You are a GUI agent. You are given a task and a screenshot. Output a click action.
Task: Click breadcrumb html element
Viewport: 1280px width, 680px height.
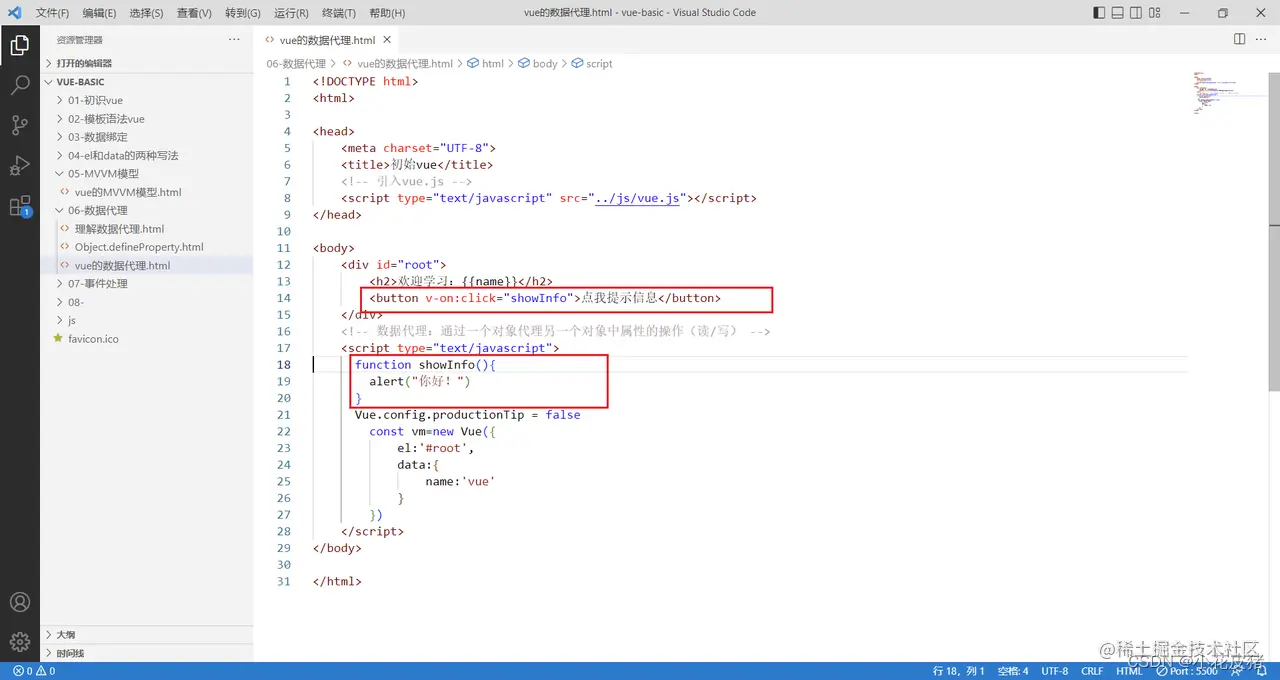point(486,63)
